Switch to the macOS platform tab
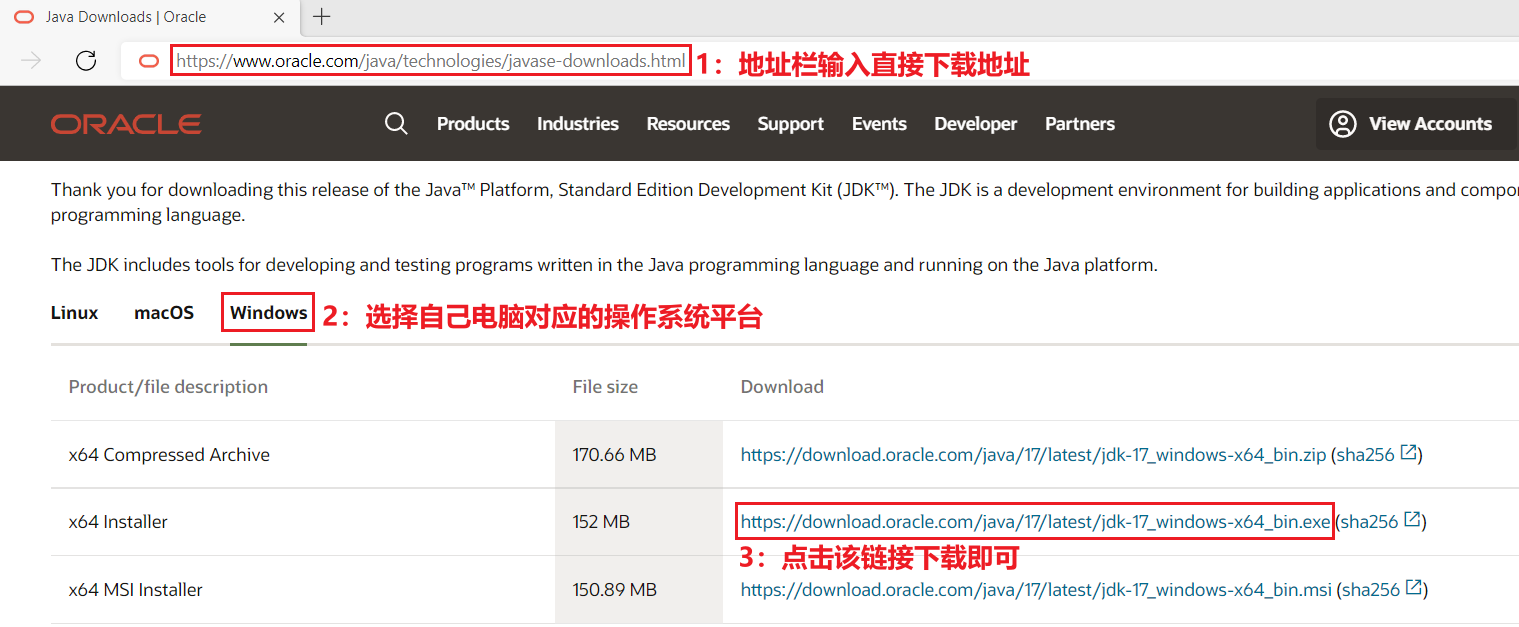 (163, 312)
